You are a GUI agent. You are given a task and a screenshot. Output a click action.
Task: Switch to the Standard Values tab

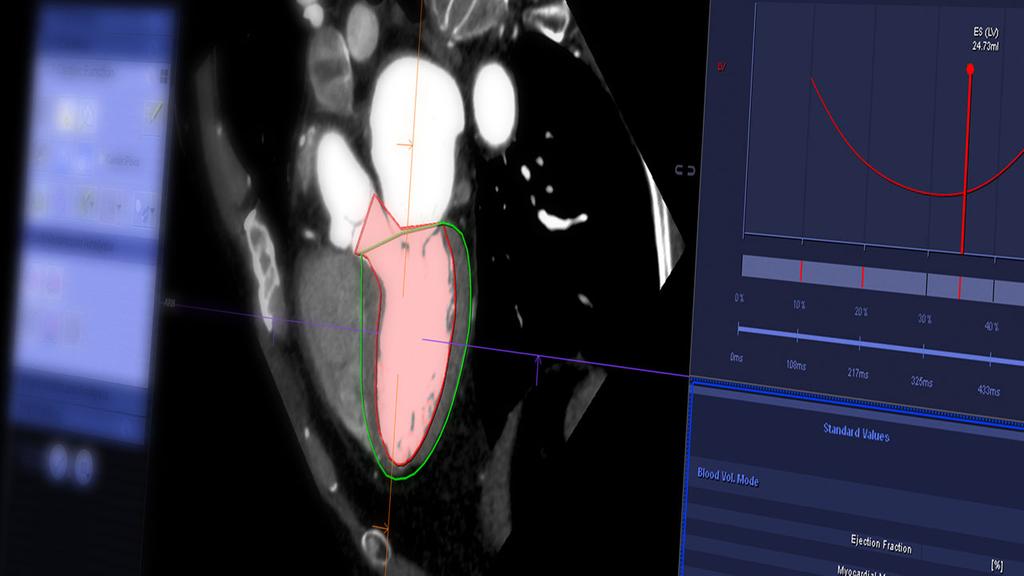point(856,434)
